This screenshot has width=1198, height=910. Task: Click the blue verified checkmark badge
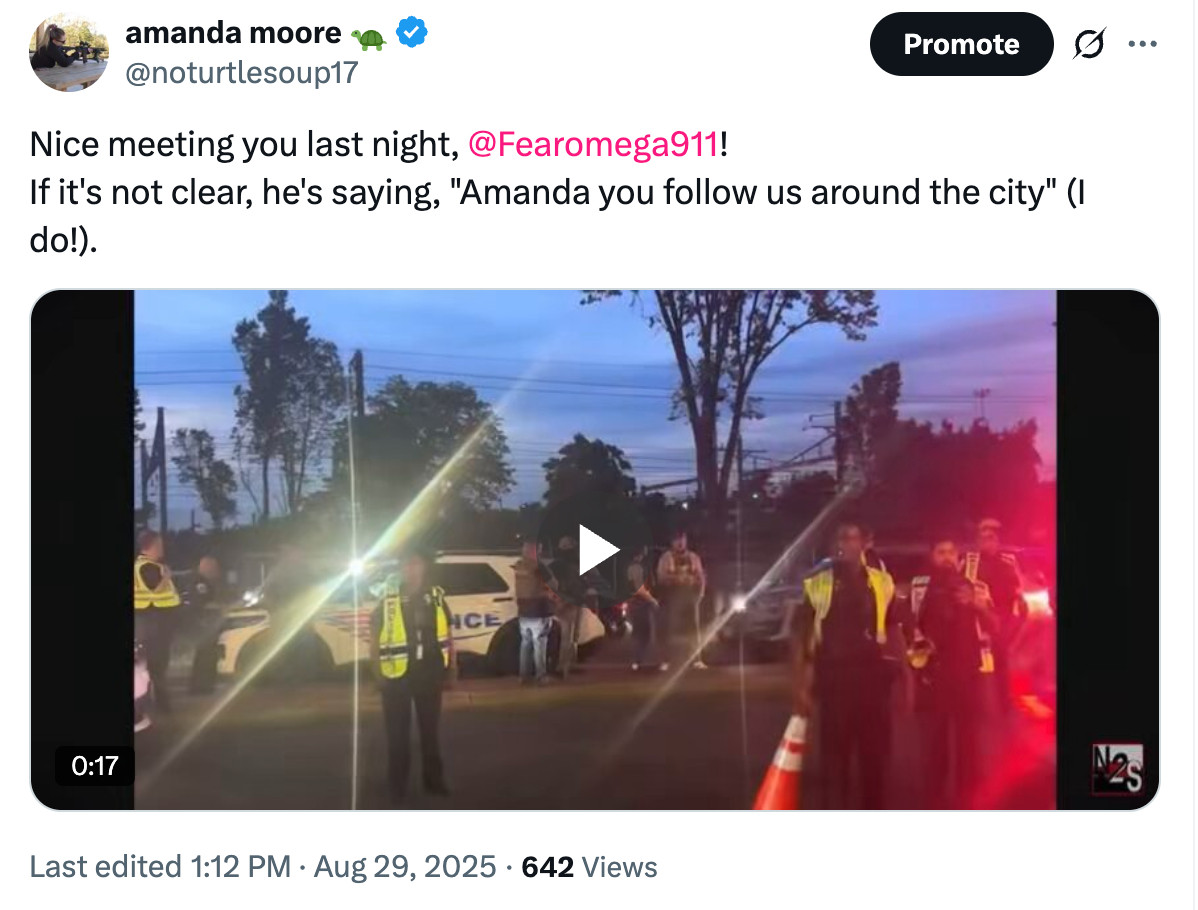point(412,33)
